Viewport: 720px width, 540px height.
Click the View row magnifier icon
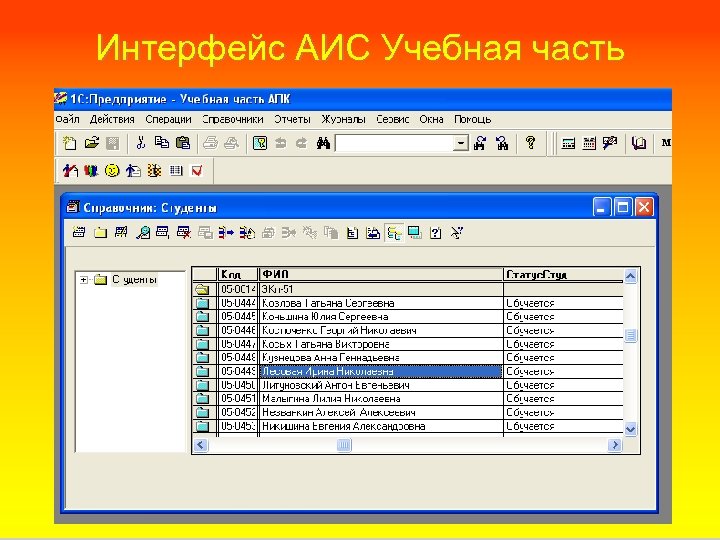point(143,233)
